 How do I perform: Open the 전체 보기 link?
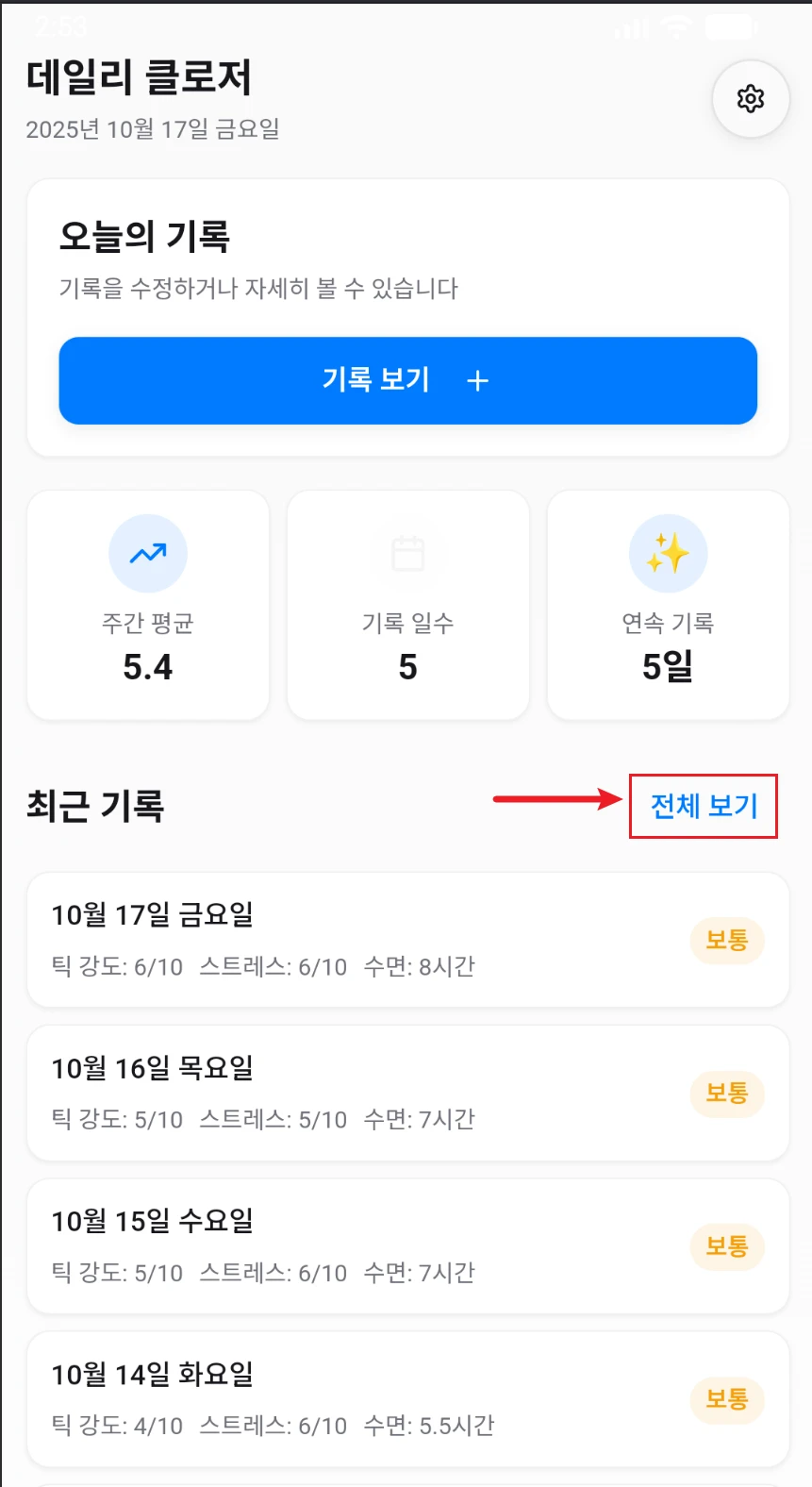[704, 806]
